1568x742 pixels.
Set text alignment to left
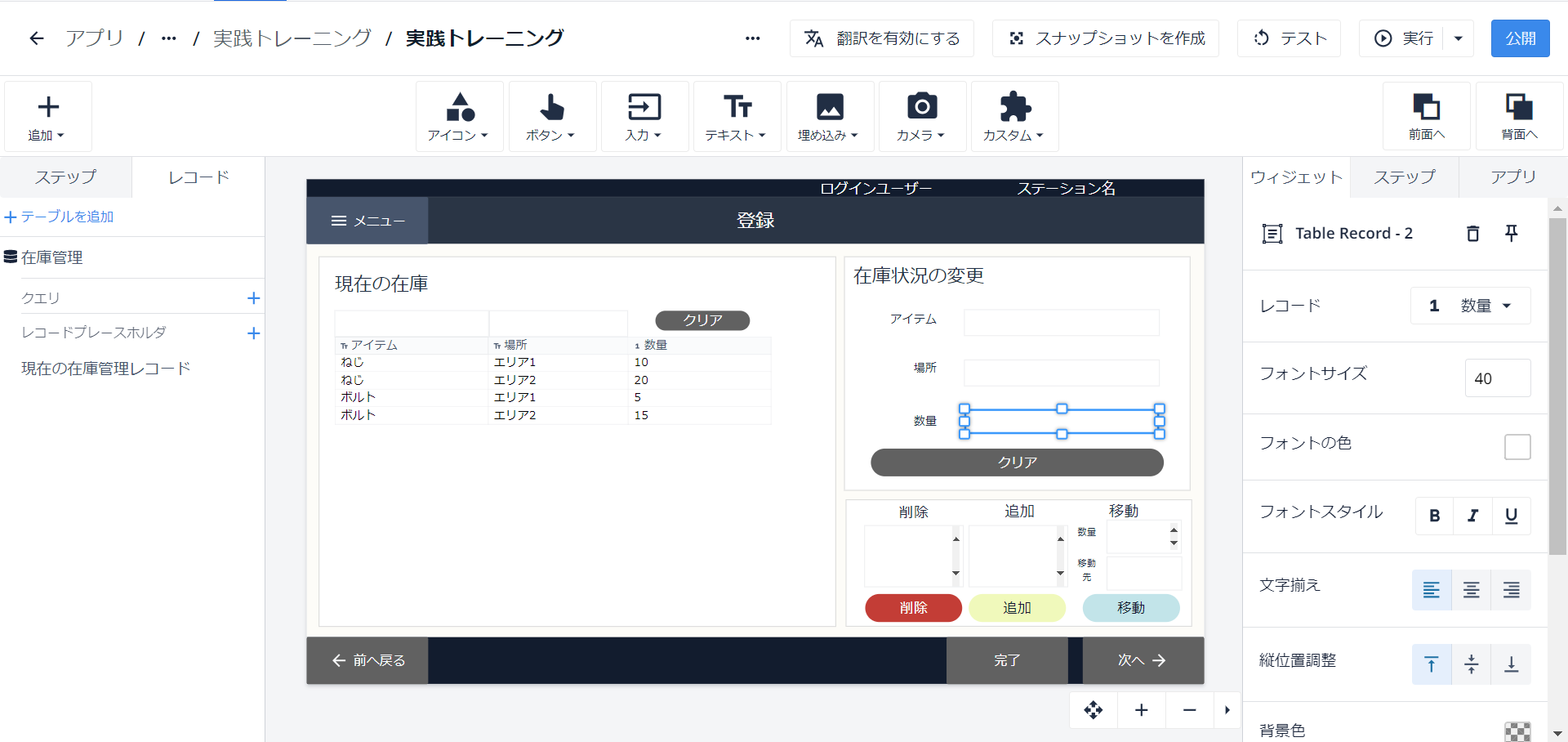point(1432,590)
